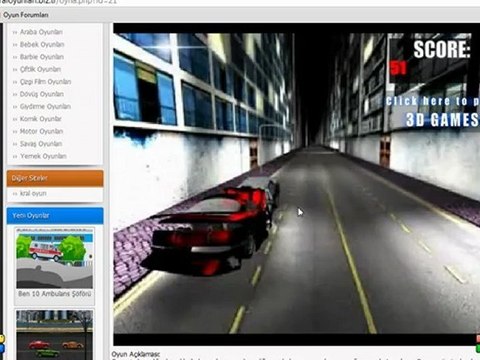Open the cars racing game thumbnail
This screenshot has height=360, width=480.
pyautogui.click(x=55, y=335)
